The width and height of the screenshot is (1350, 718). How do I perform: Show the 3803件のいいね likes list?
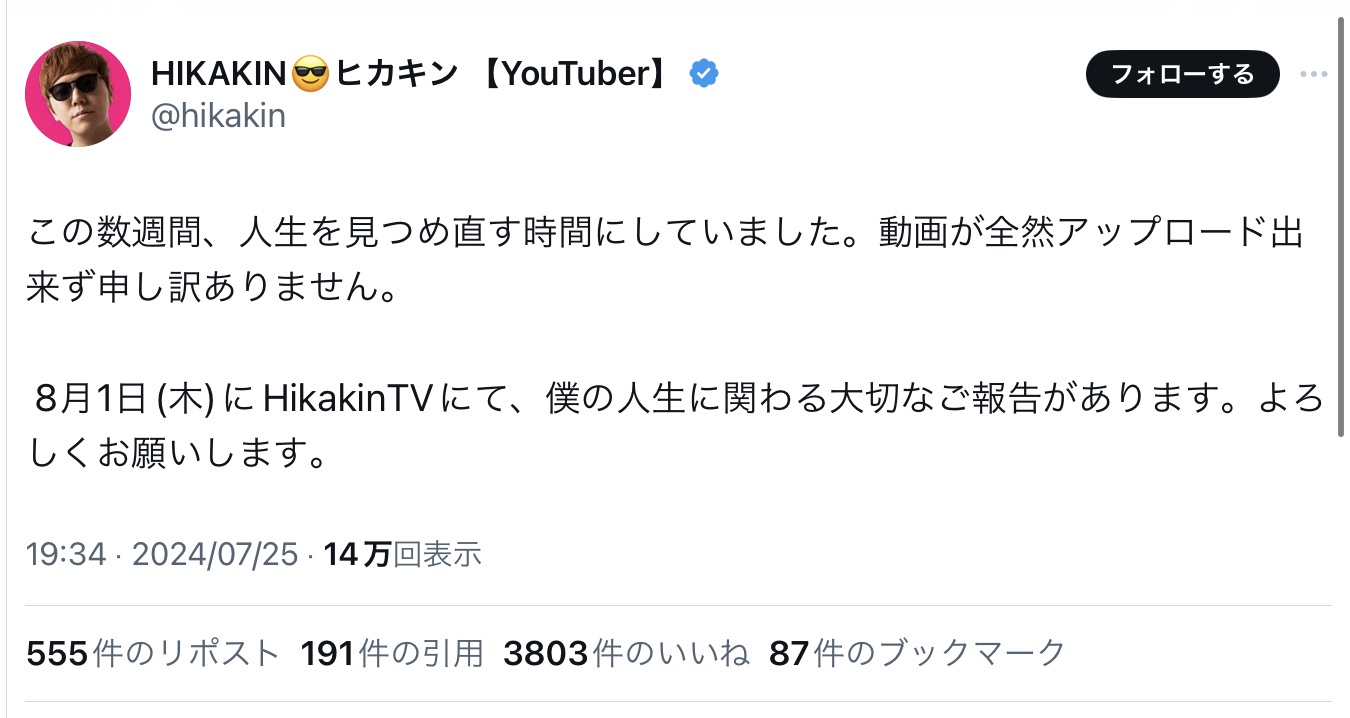point(626,653)
